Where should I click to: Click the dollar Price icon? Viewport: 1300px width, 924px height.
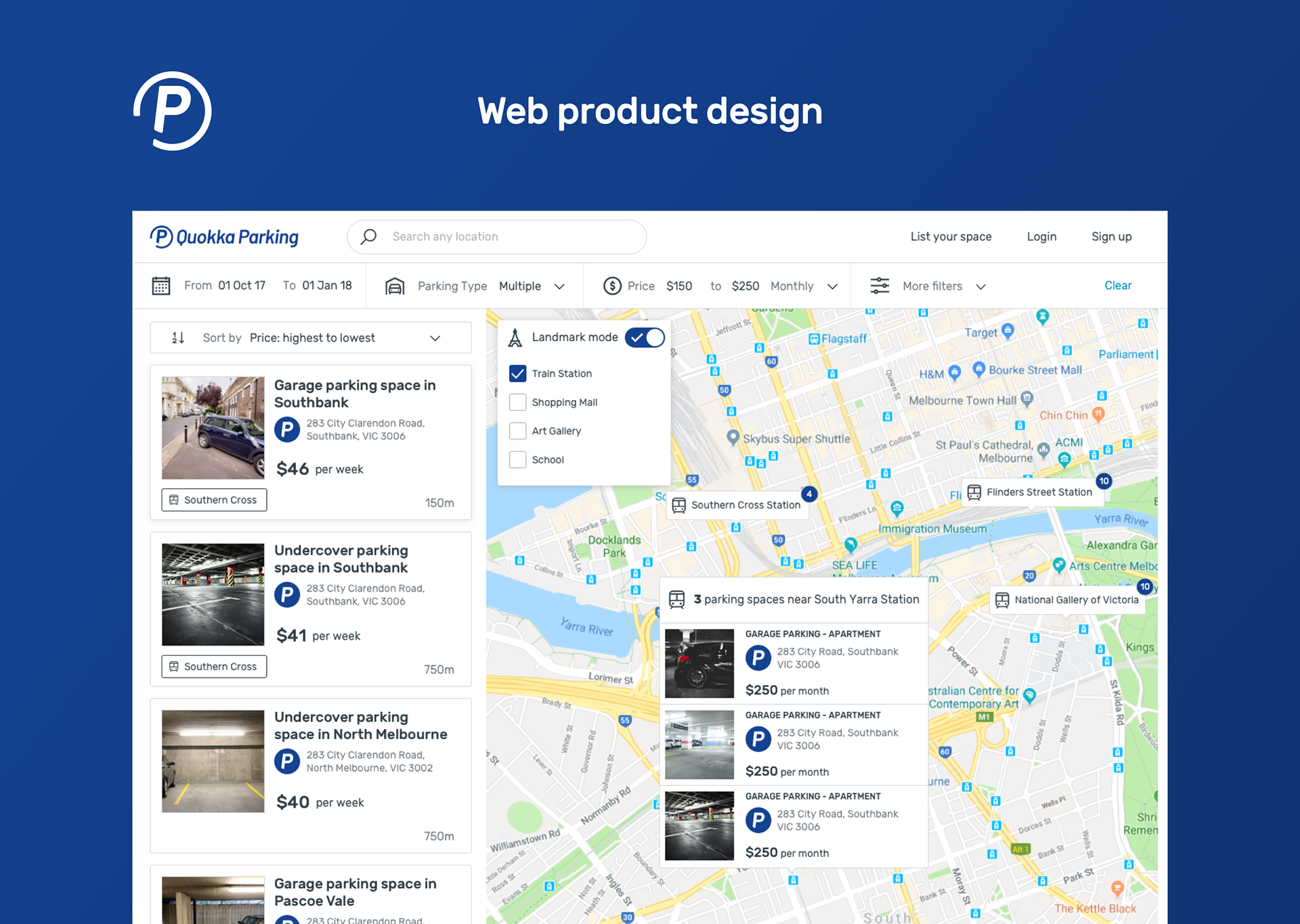[612, 286]
